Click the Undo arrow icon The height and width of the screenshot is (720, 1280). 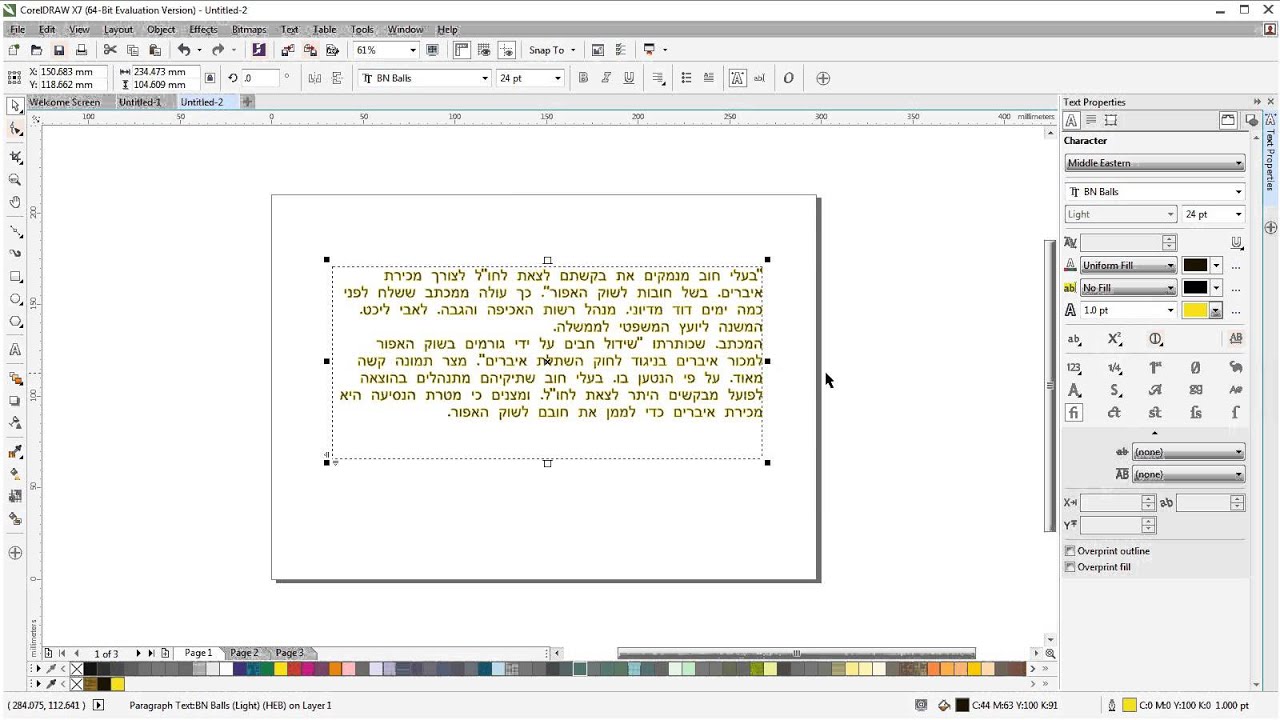tap(183, 50)
